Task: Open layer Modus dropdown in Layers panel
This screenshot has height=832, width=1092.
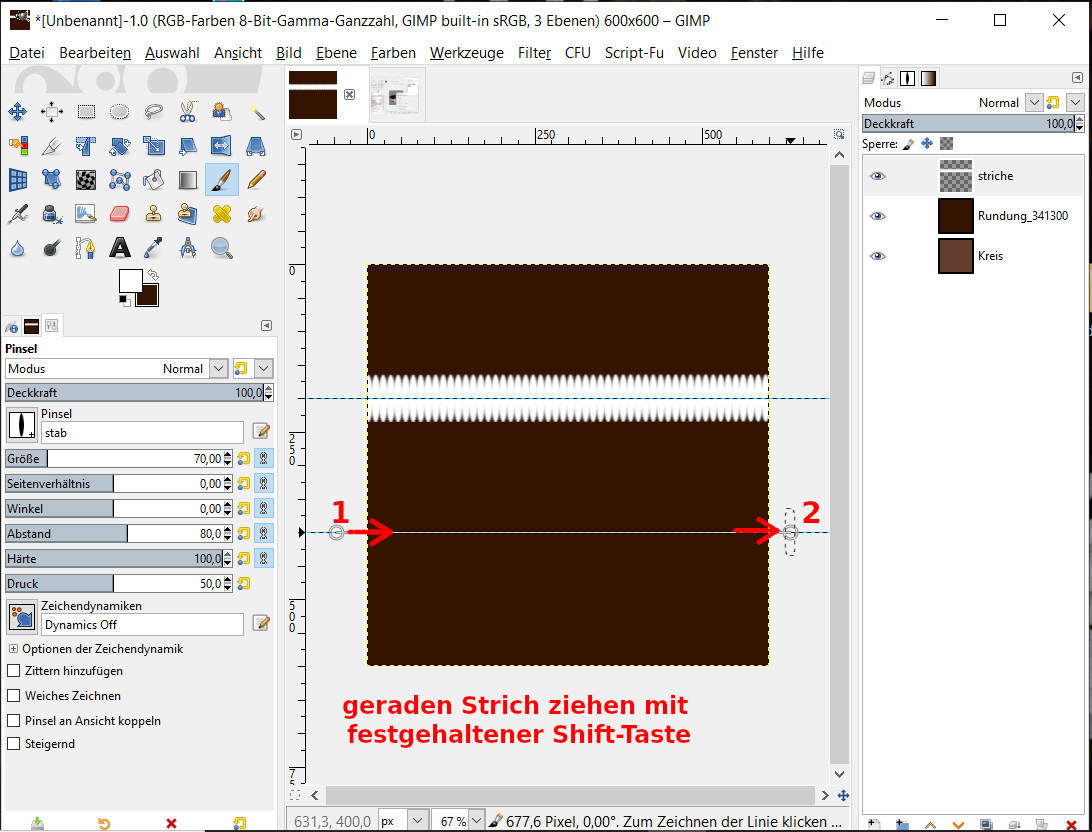Action: coord(1034,102)
